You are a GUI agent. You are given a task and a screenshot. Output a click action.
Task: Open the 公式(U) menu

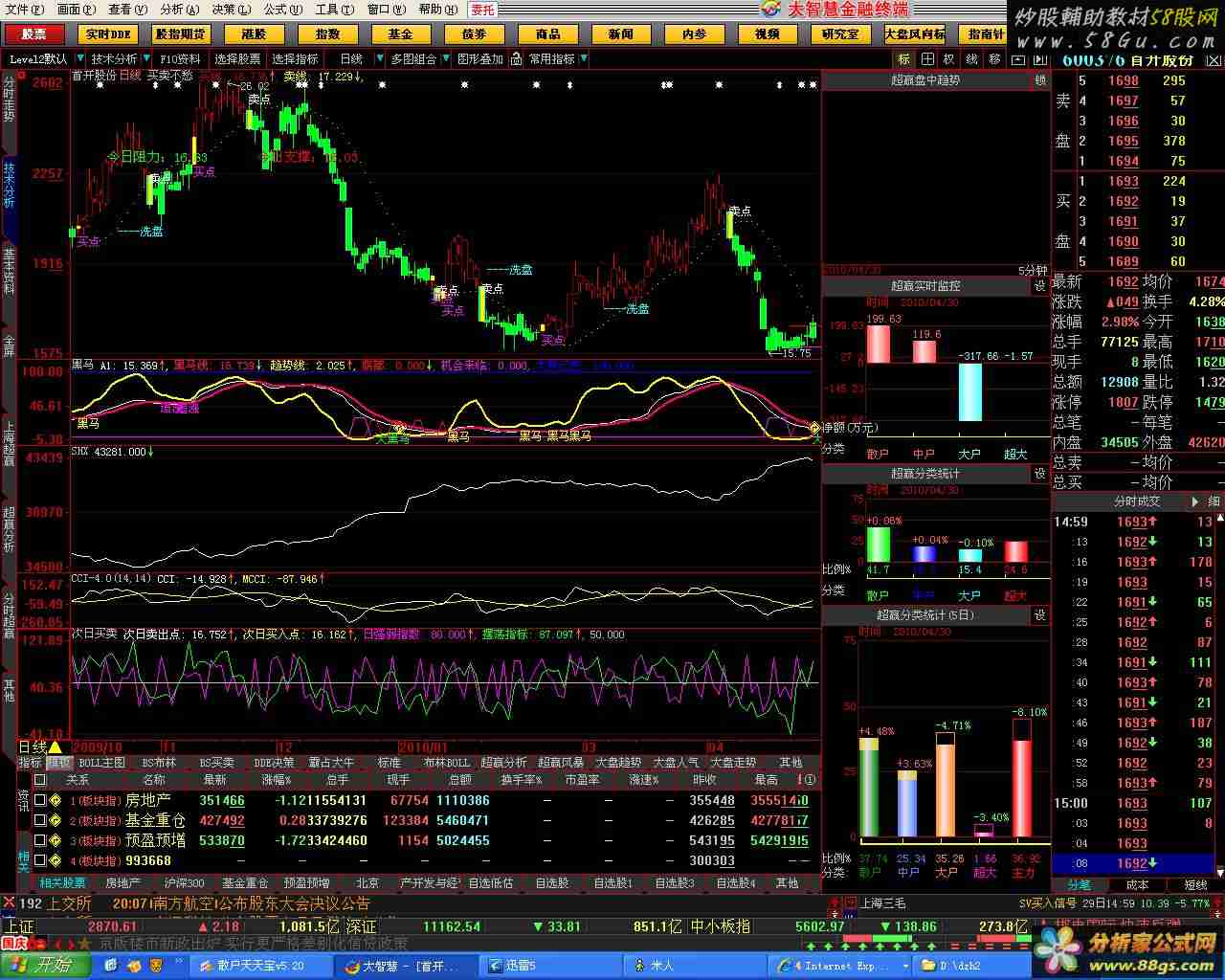tap(283, 10)
